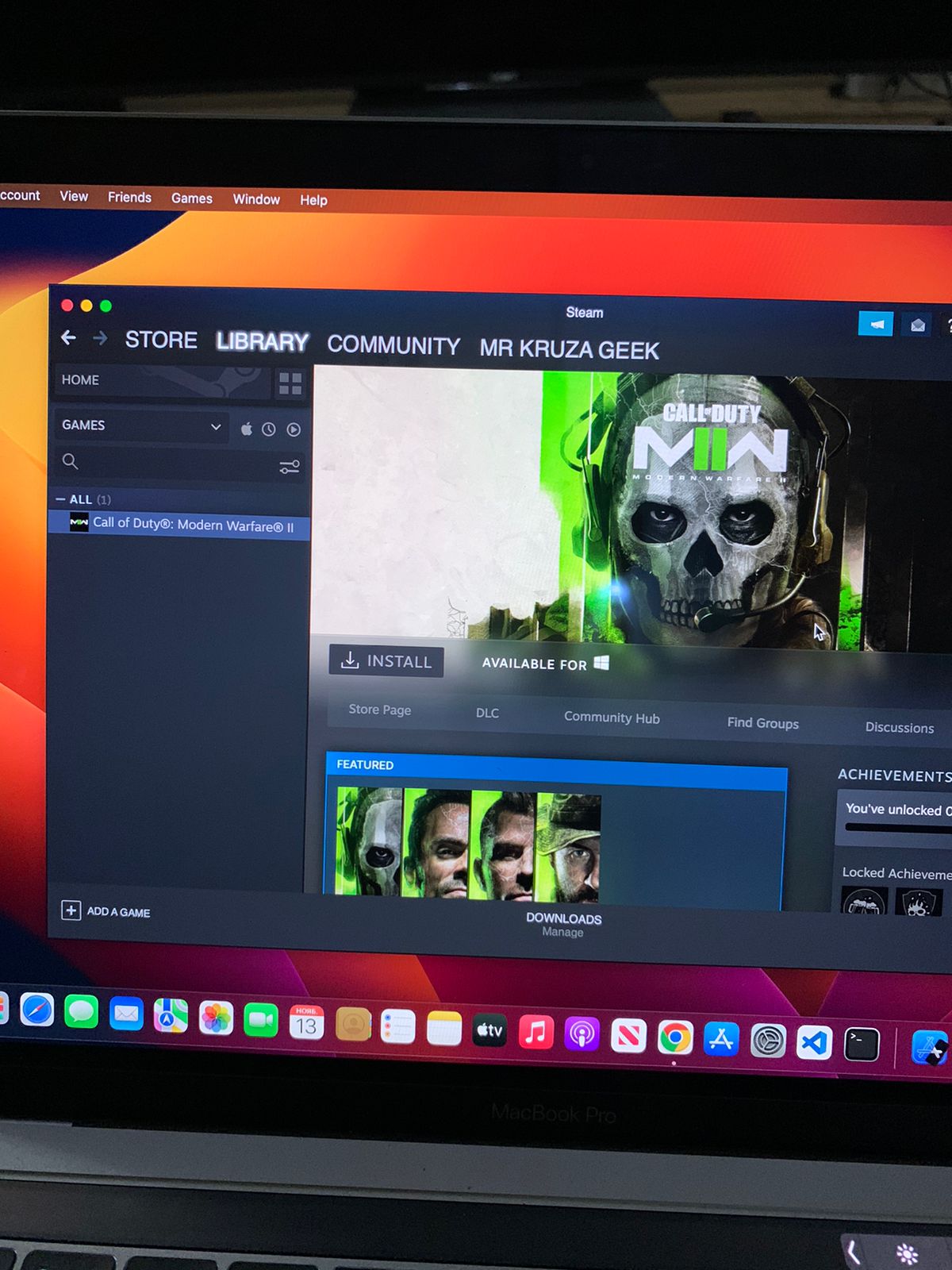
Task: Open the COMMUNITY tab
Action: coord(393,345)
